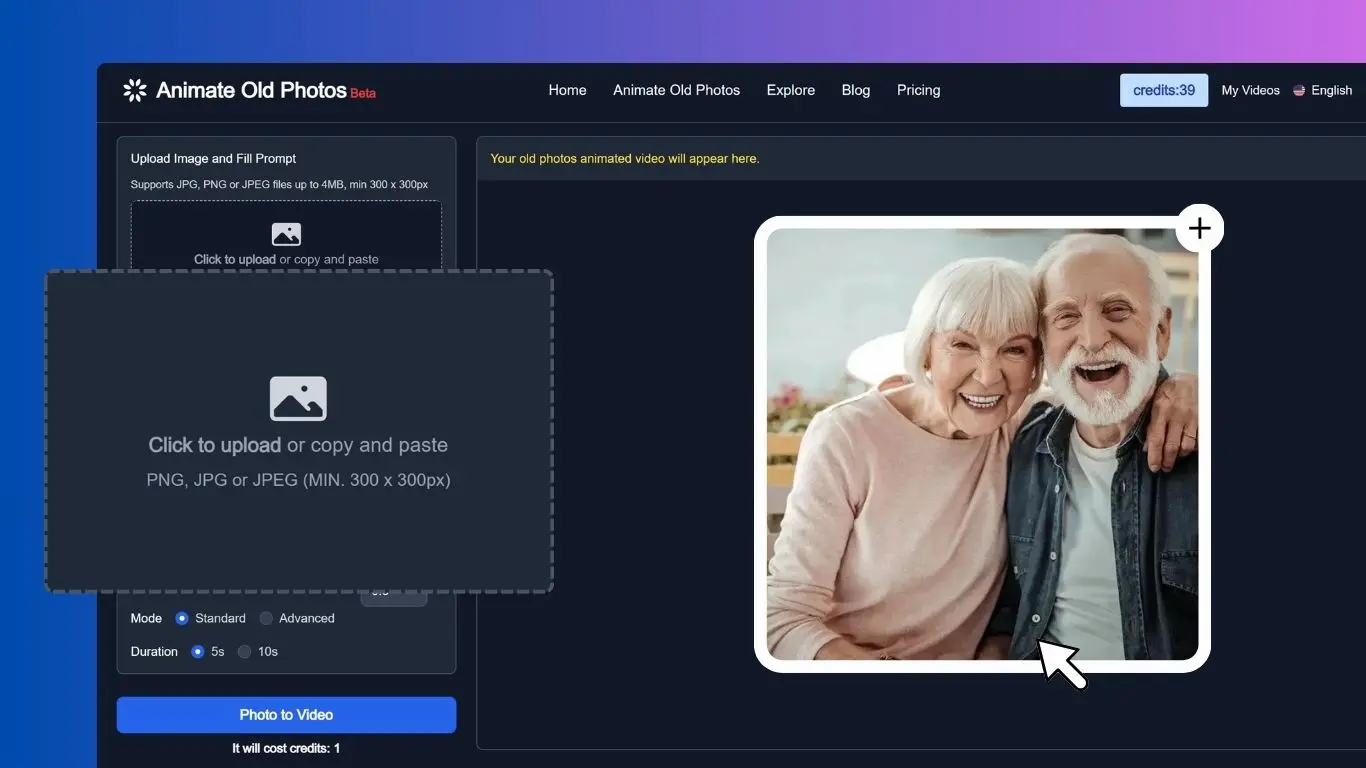Image resolution: width=1366 pixels, height=768 pixels.
Task: Select Standard mode
Action: [x=182, y=618]
